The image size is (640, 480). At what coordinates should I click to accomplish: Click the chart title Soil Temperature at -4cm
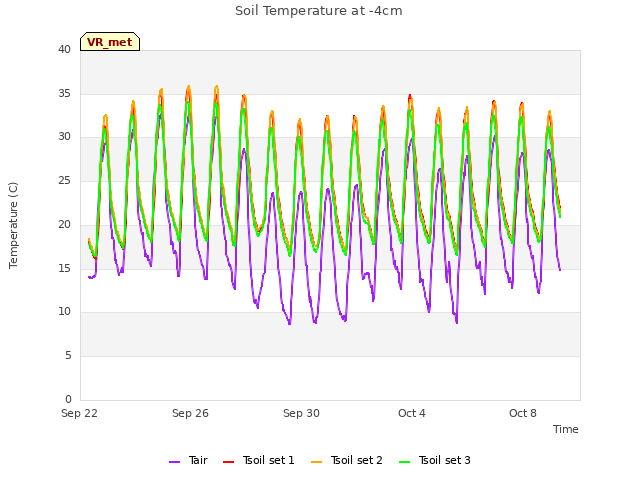coord(319,11)
